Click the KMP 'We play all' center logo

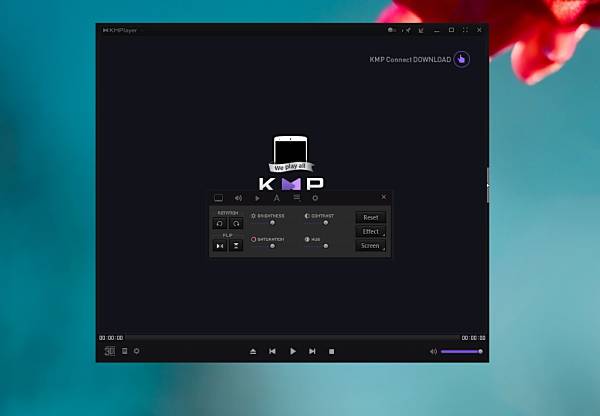(291, 163)
